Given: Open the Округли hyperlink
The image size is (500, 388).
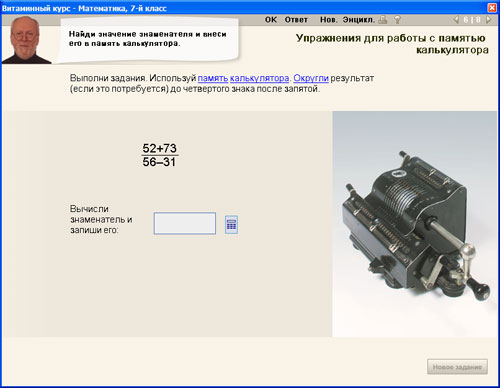Looking at the screenshot, I should [x=311, y=78].
